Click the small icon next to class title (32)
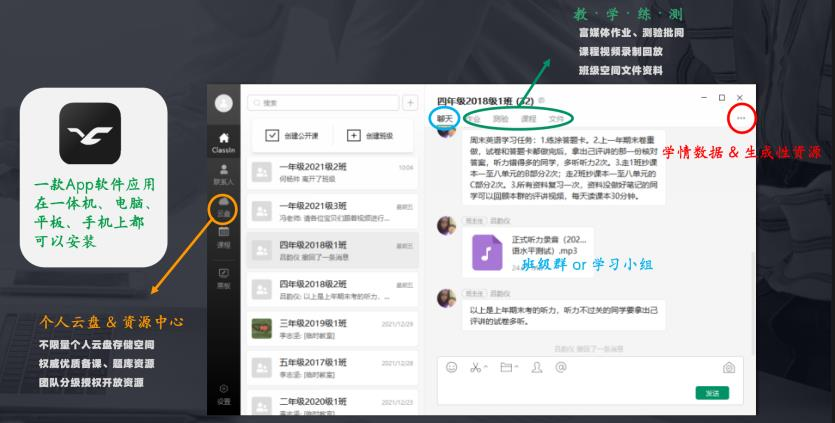The height and width of the screenshot is (423, 835). pos(541,100)
